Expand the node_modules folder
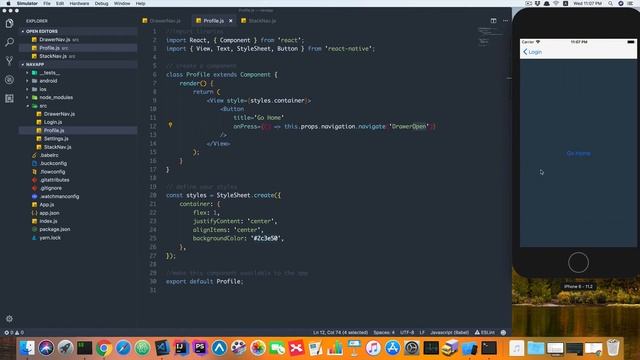Screen dimensions: 640x360 [x=56, y=97]
